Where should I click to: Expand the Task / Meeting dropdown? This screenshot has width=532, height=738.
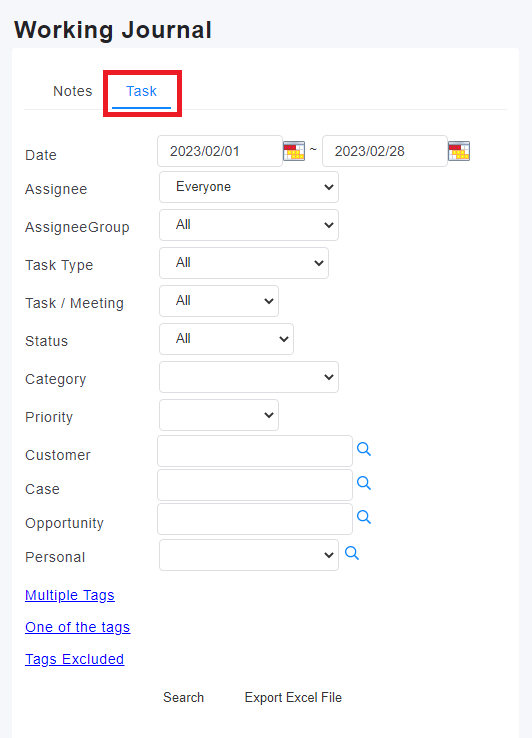(x=219, y=301)
